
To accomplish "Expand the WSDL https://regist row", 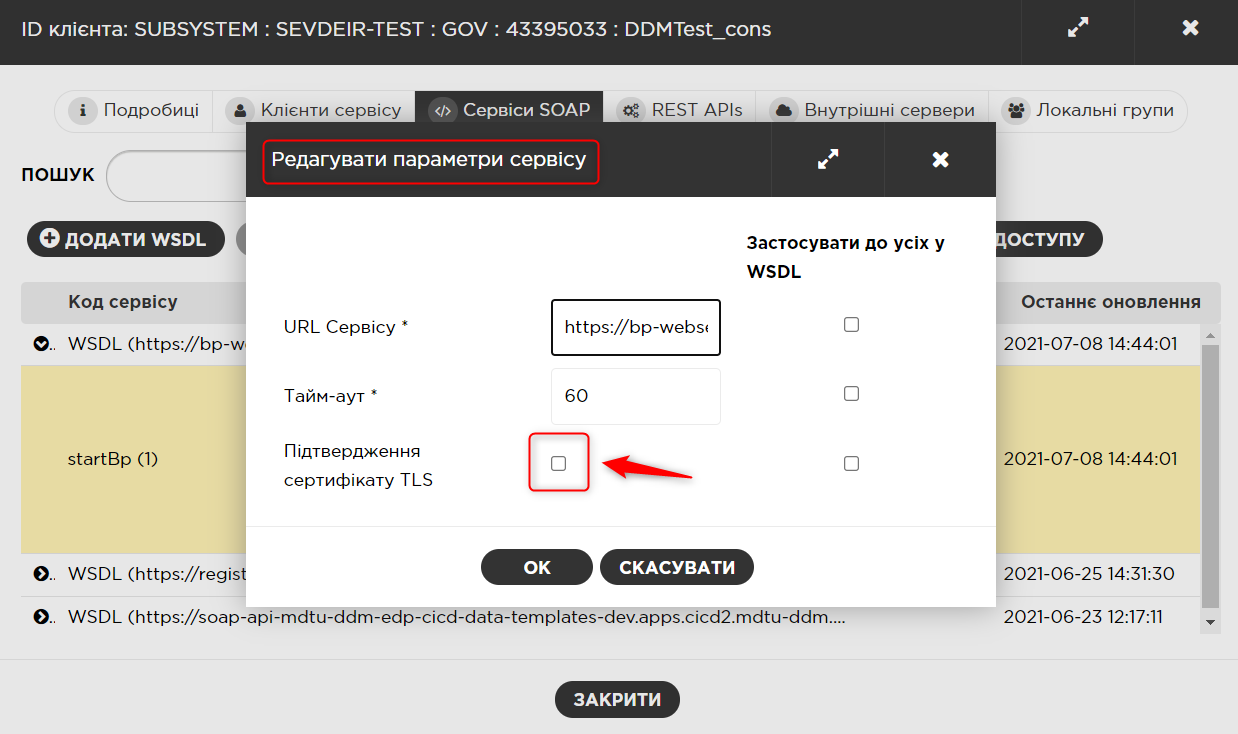I will pyautogui.click(x=42, y=574).
